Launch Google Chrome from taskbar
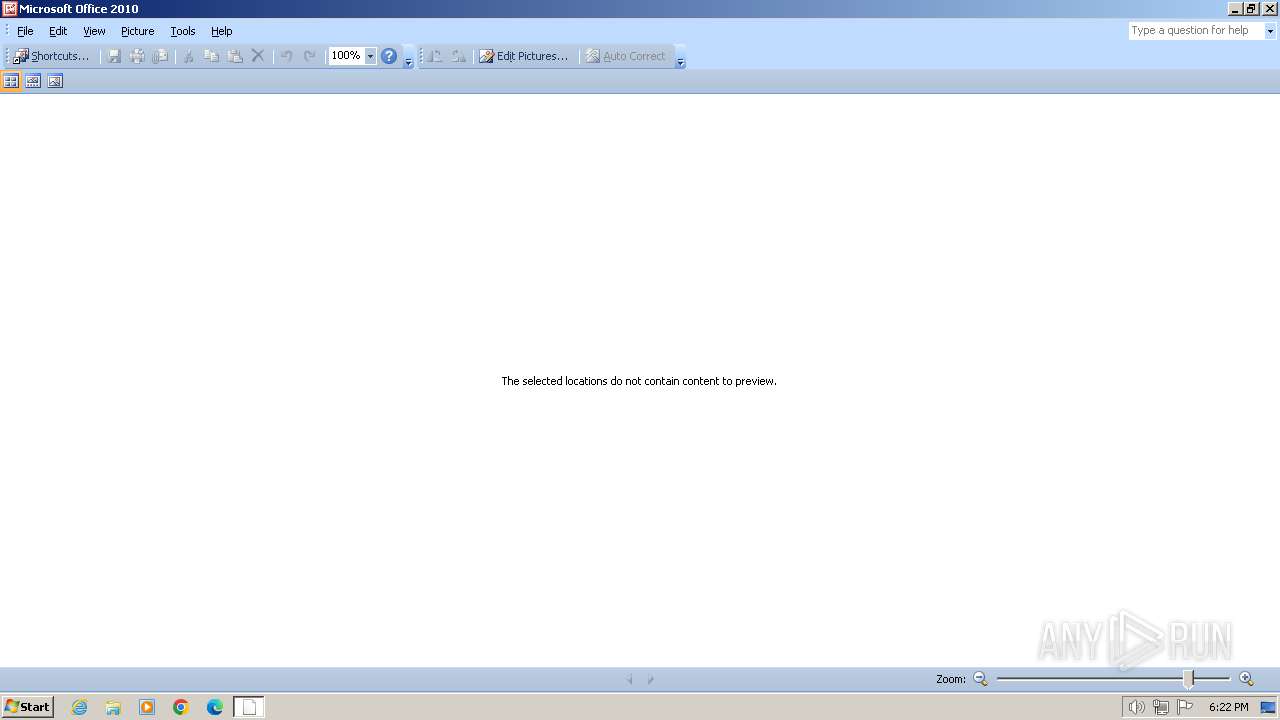Screen dimensions: 1280x720 coord(181,707)
